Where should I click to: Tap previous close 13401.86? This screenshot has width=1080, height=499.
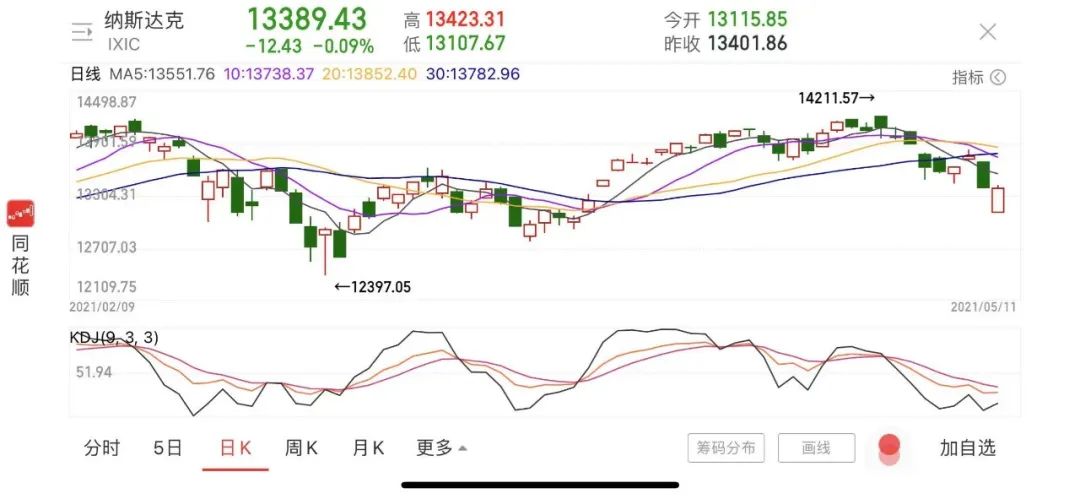[747, 44]
